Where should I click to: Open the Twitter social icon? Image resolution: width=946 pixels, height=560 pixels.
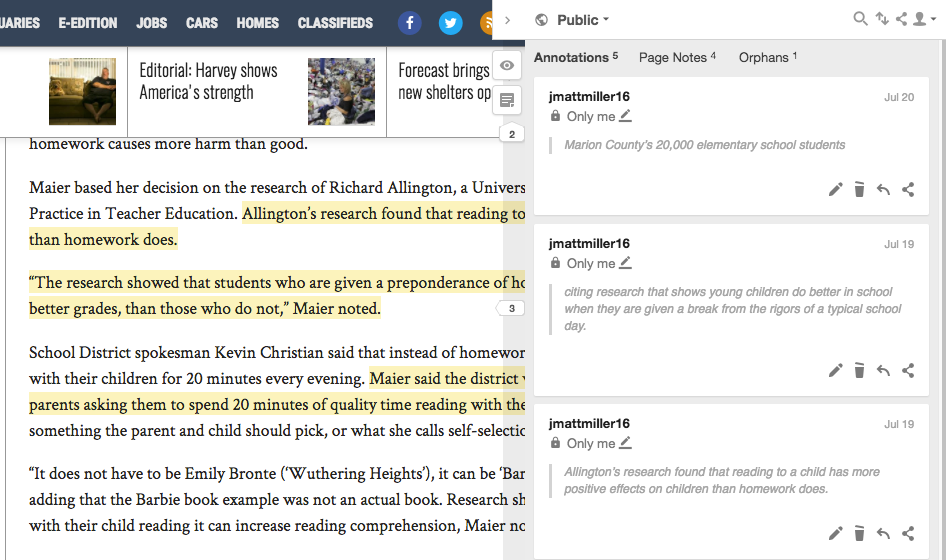pyautogui.click(x=450, y=23)
